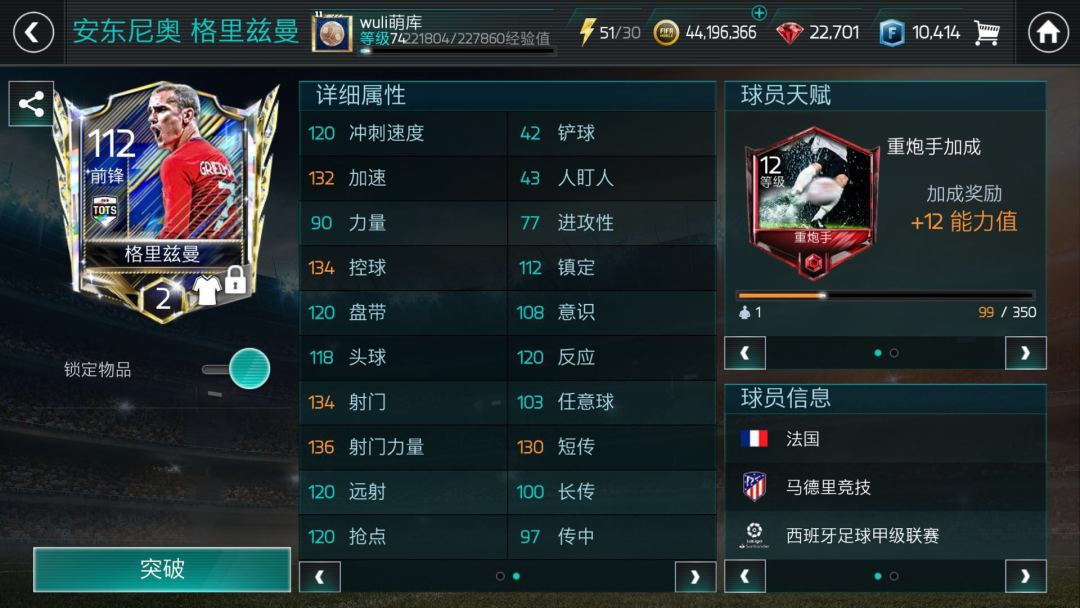This screenshot has width=1080, height=608.
Task: Open the shopping cart store icon
Action: point(987,32)
